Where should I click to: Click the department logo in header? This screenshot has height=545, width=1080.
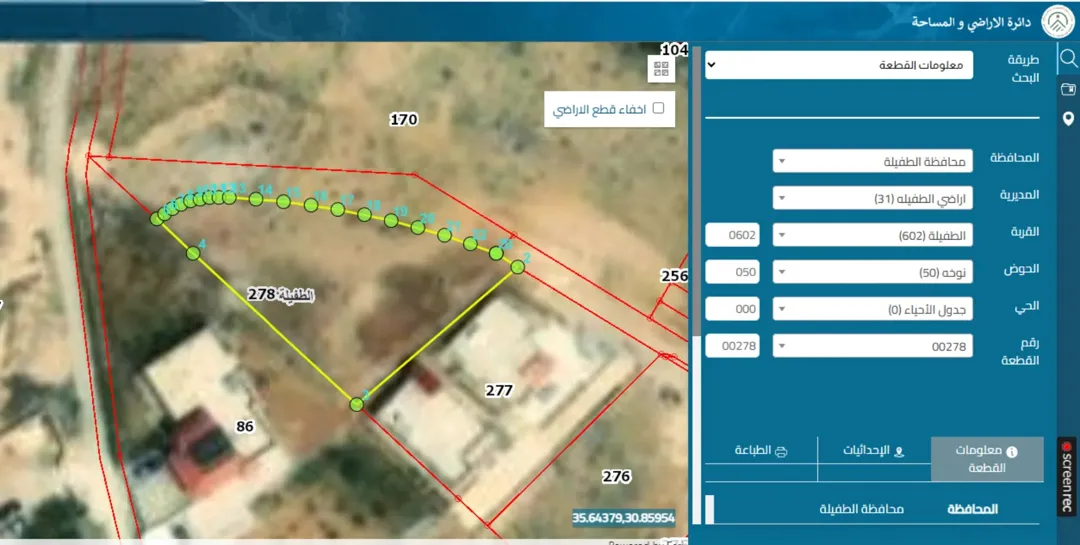pyautogui.click(x=1058, y=21)
